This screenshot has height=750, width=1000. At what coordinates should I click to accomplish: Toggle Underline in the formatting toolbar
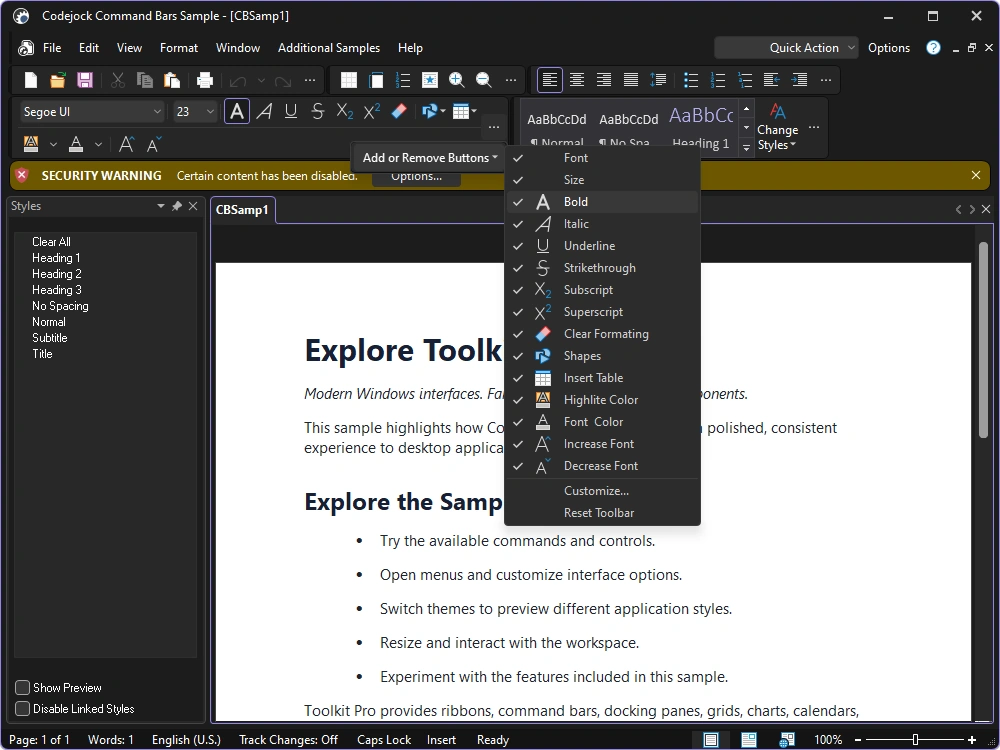coord(291,112)
